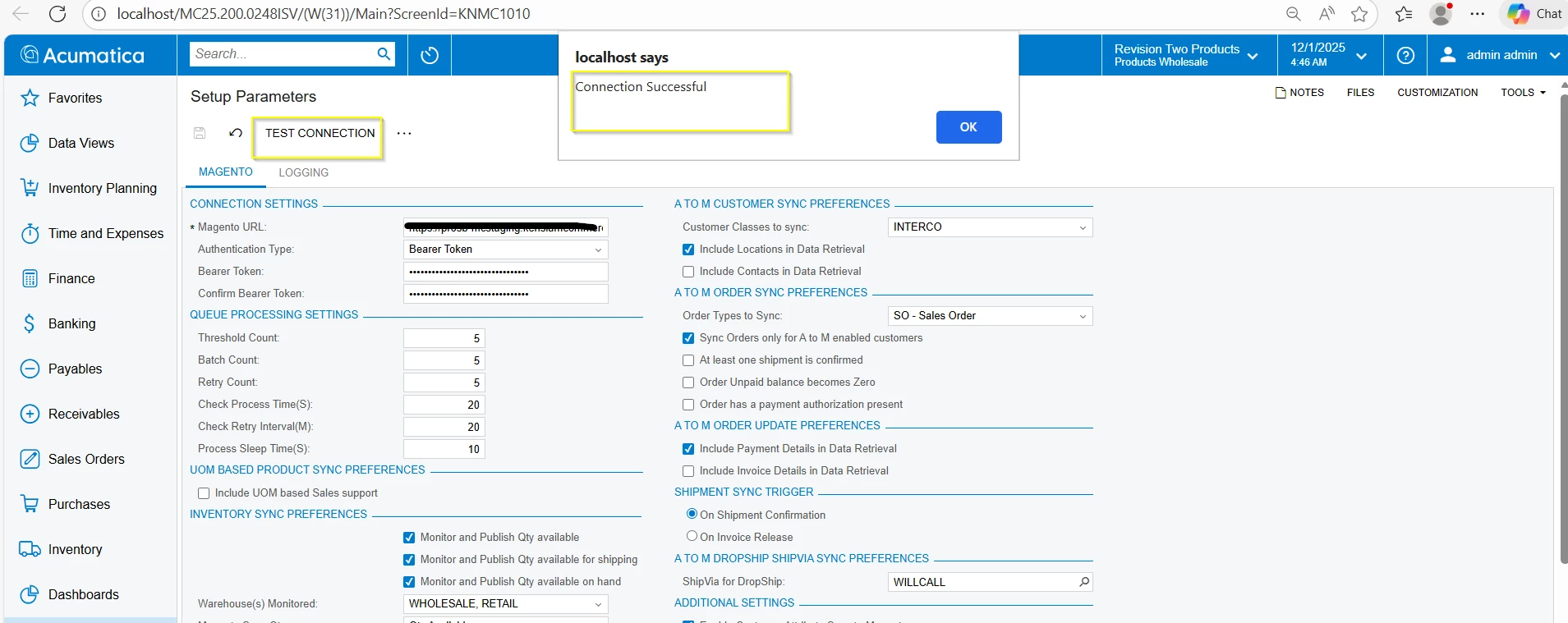Switch to the MAGENTO tab
This screenshot has width=1568, height=623.
pos(226,172)
